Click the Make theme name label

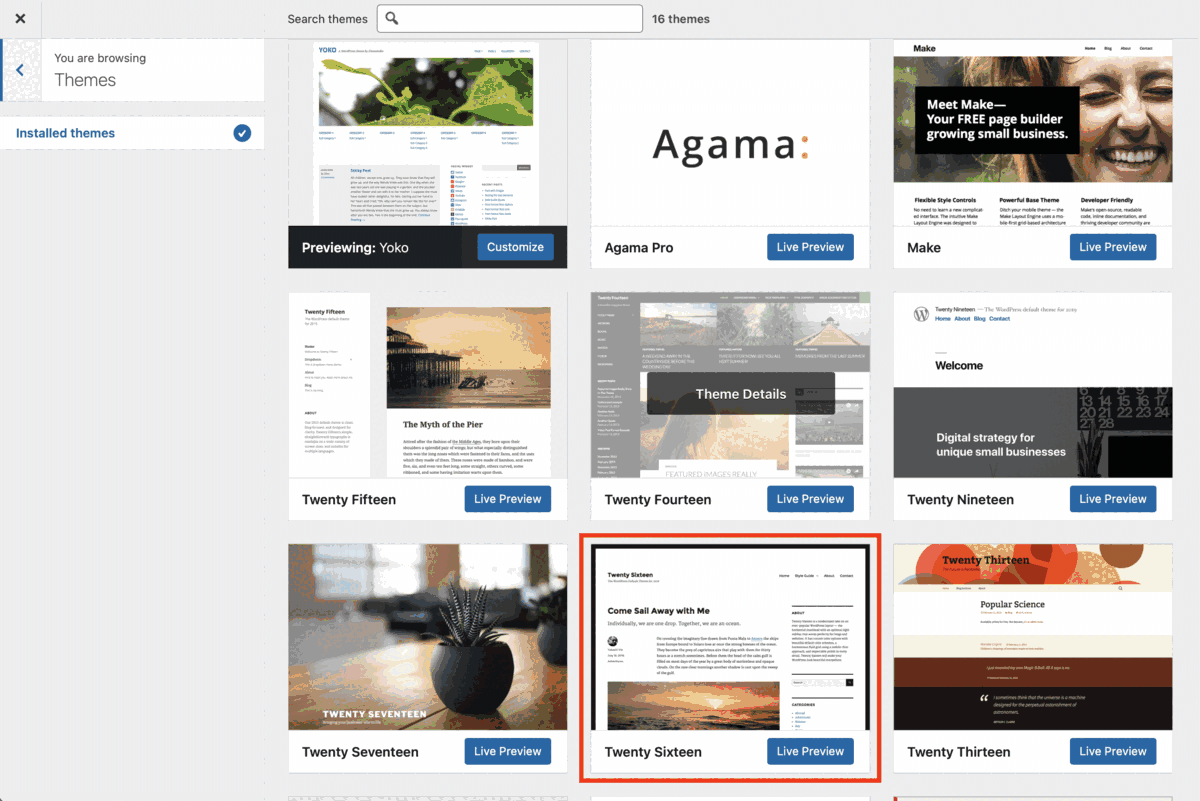(x=924, y=248)
